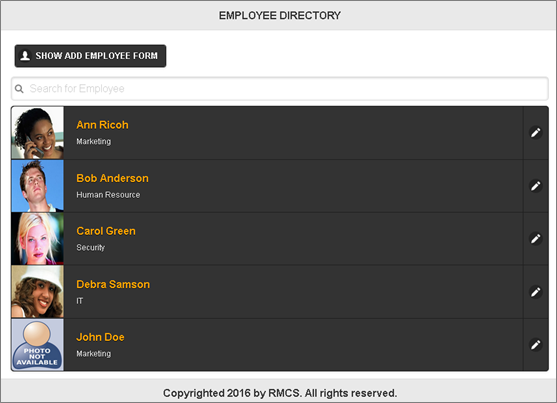Click Debra Samson's photo with white hat

(x=38, y=292)
